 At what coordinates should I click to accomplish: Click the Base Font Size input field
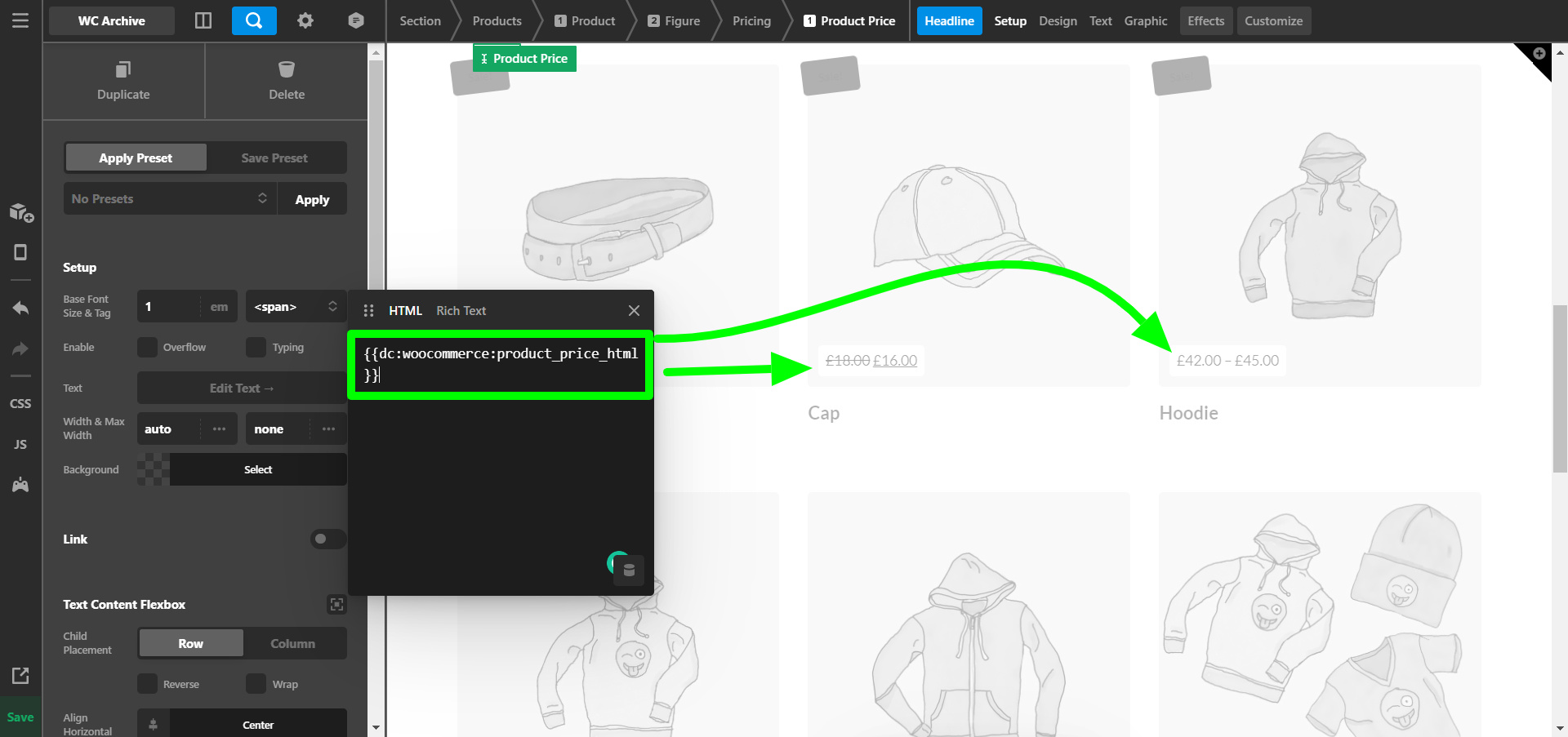tap(170, 306)
